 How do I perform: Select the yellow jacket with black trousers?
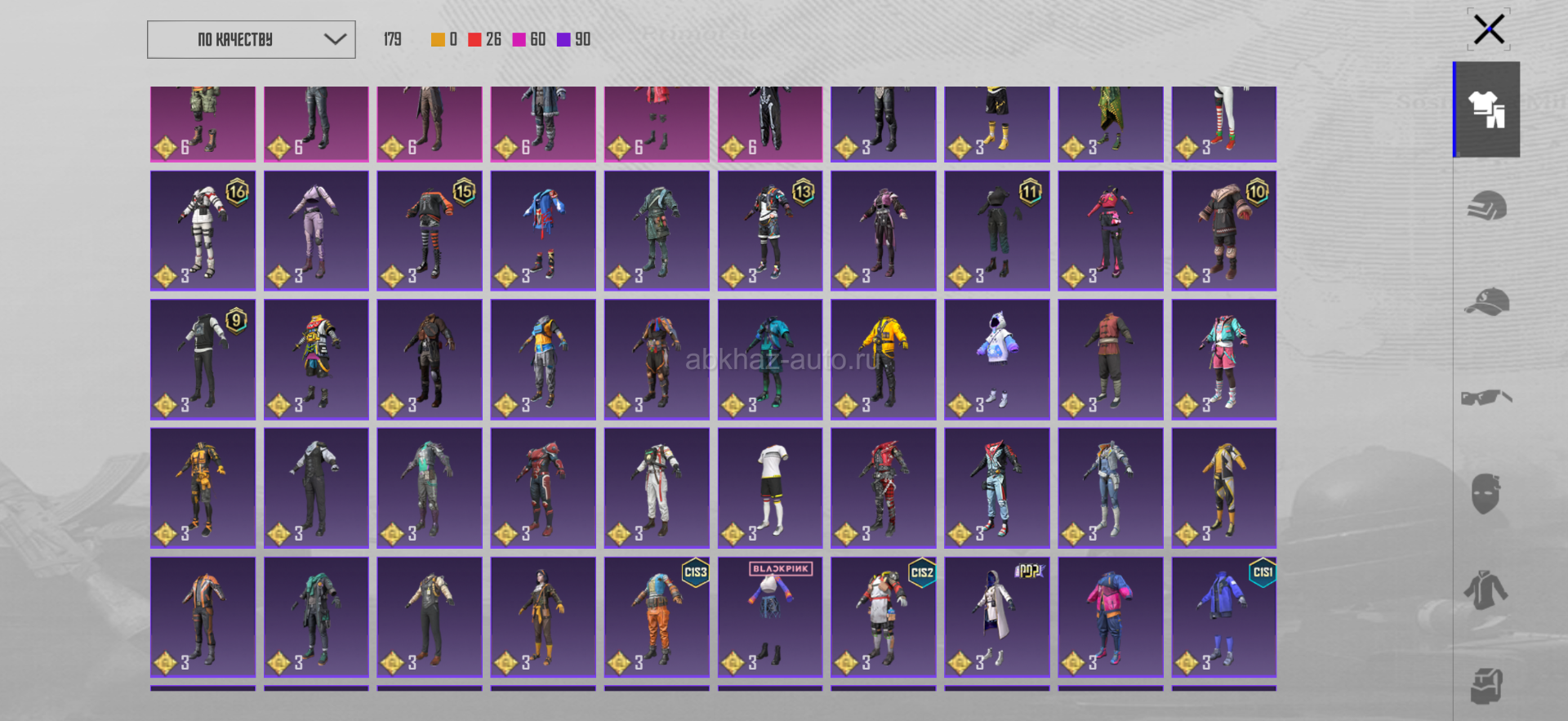(x=884, y=360)
